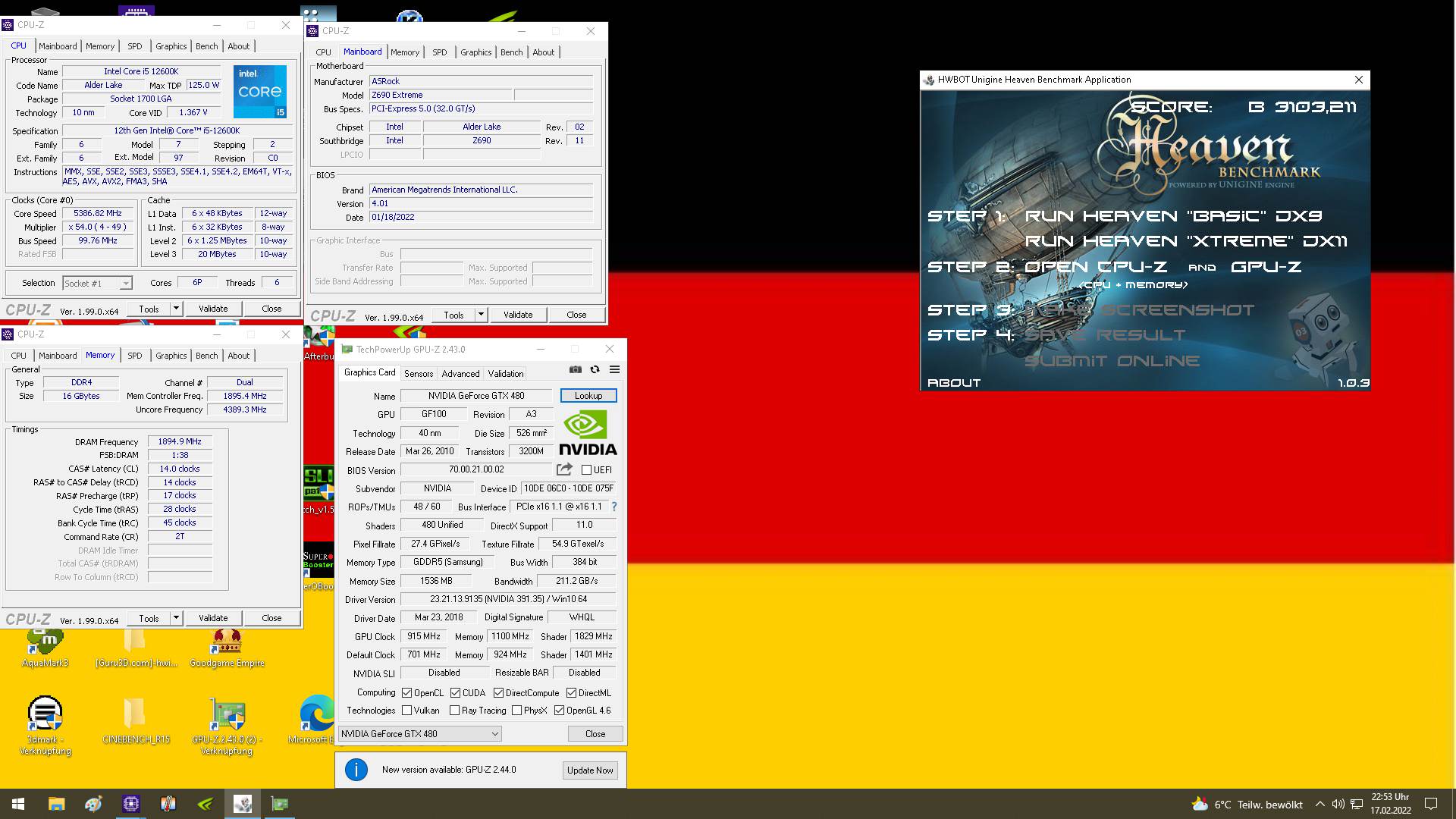The width and height of the screenshot is (1456, 819).
Task: Switch to SPD tab in CPU-Z Mainboard window
Action: [x=440, y=52]
